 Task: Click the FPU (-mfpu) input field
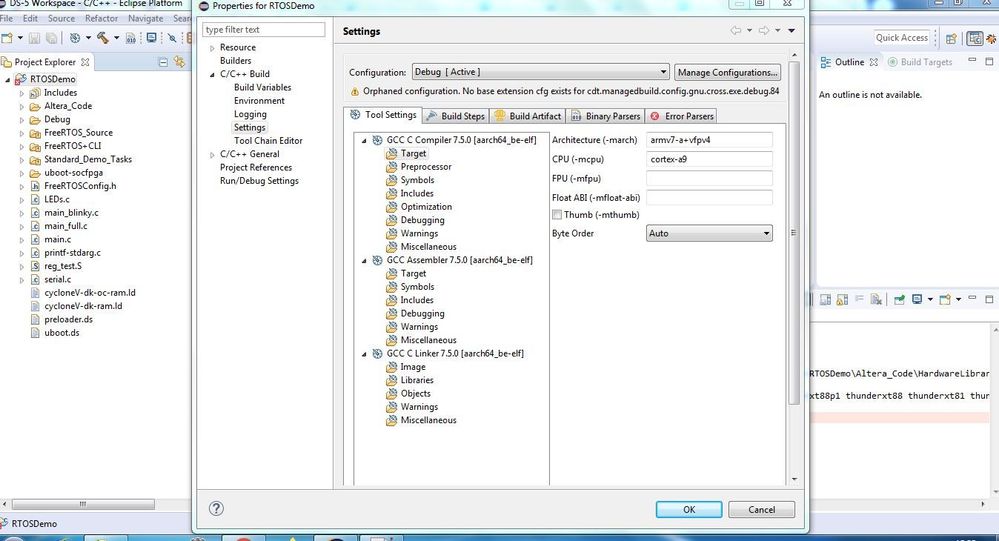click(x=709, y=178)
